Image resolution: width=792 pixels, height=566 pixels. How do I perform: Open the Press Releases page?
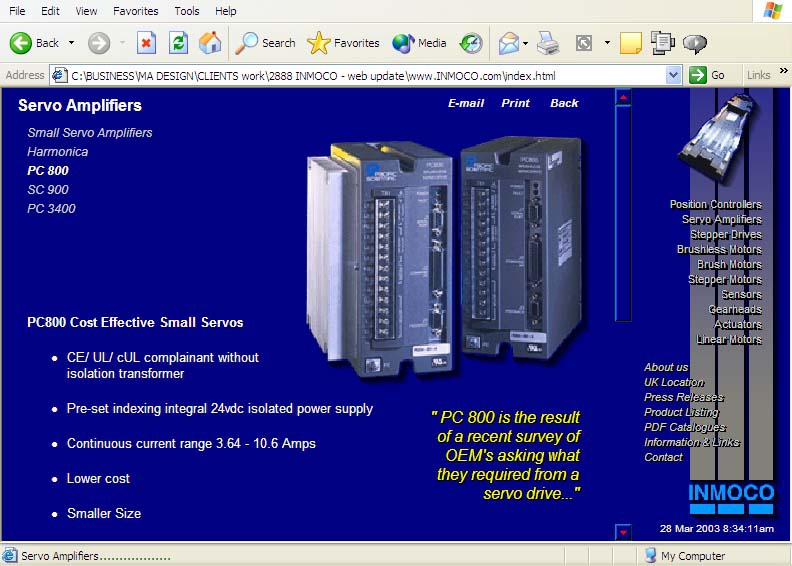pyautogui.click(x=683, y=397)
